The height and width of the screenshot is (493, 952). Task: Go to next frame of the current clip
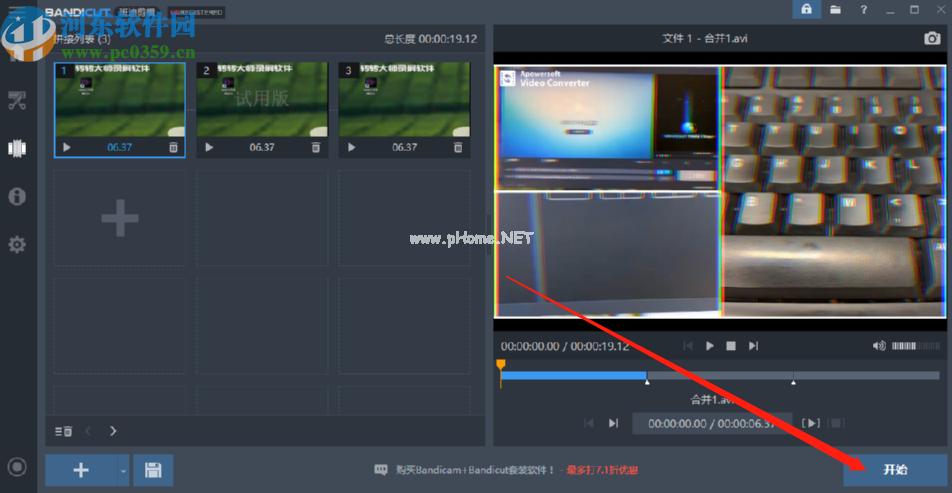click(613, 423)
